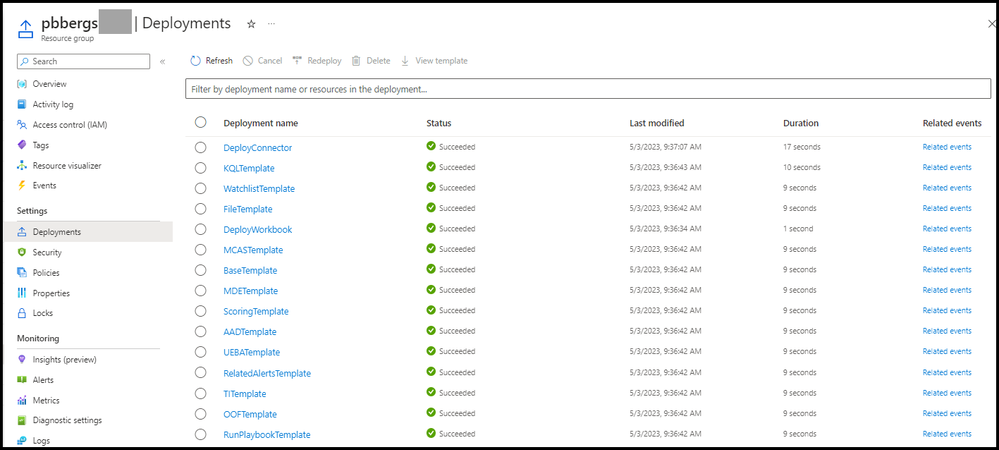Select the DeployConnector row radio button

[x=201, y=147]
